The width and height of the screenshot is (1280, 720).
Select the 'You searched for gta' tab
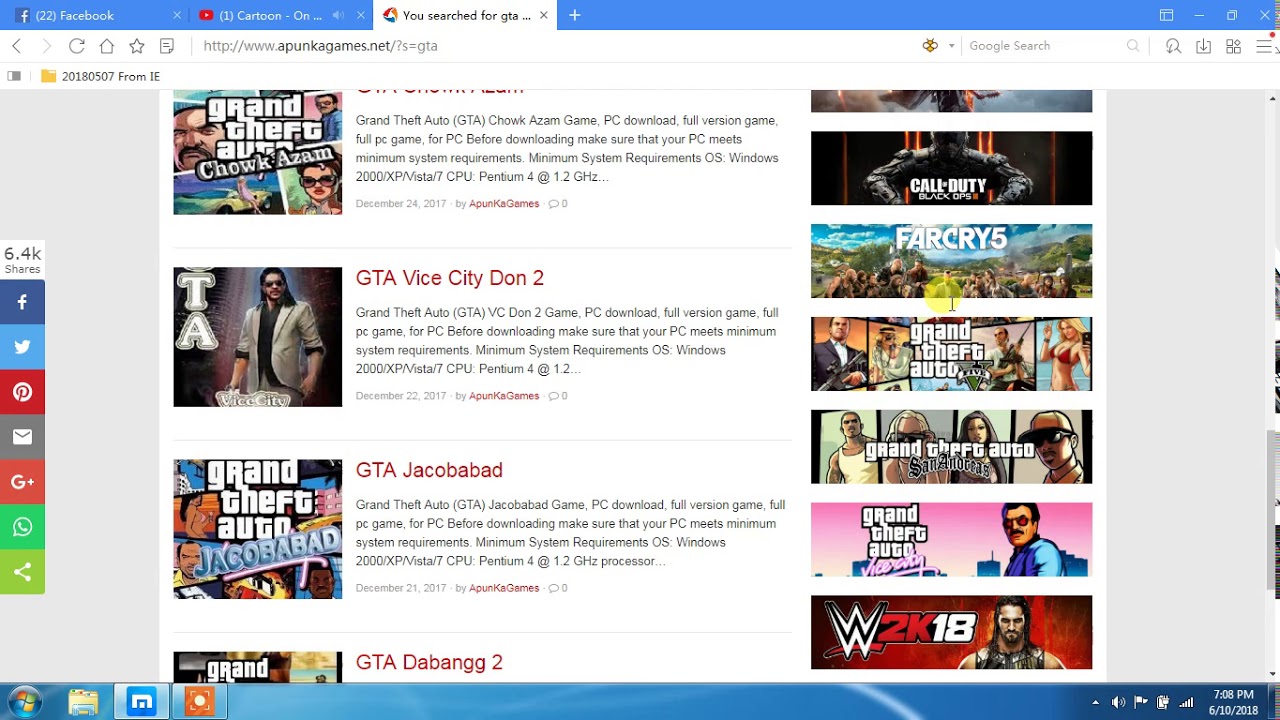(x=466, y=15)
